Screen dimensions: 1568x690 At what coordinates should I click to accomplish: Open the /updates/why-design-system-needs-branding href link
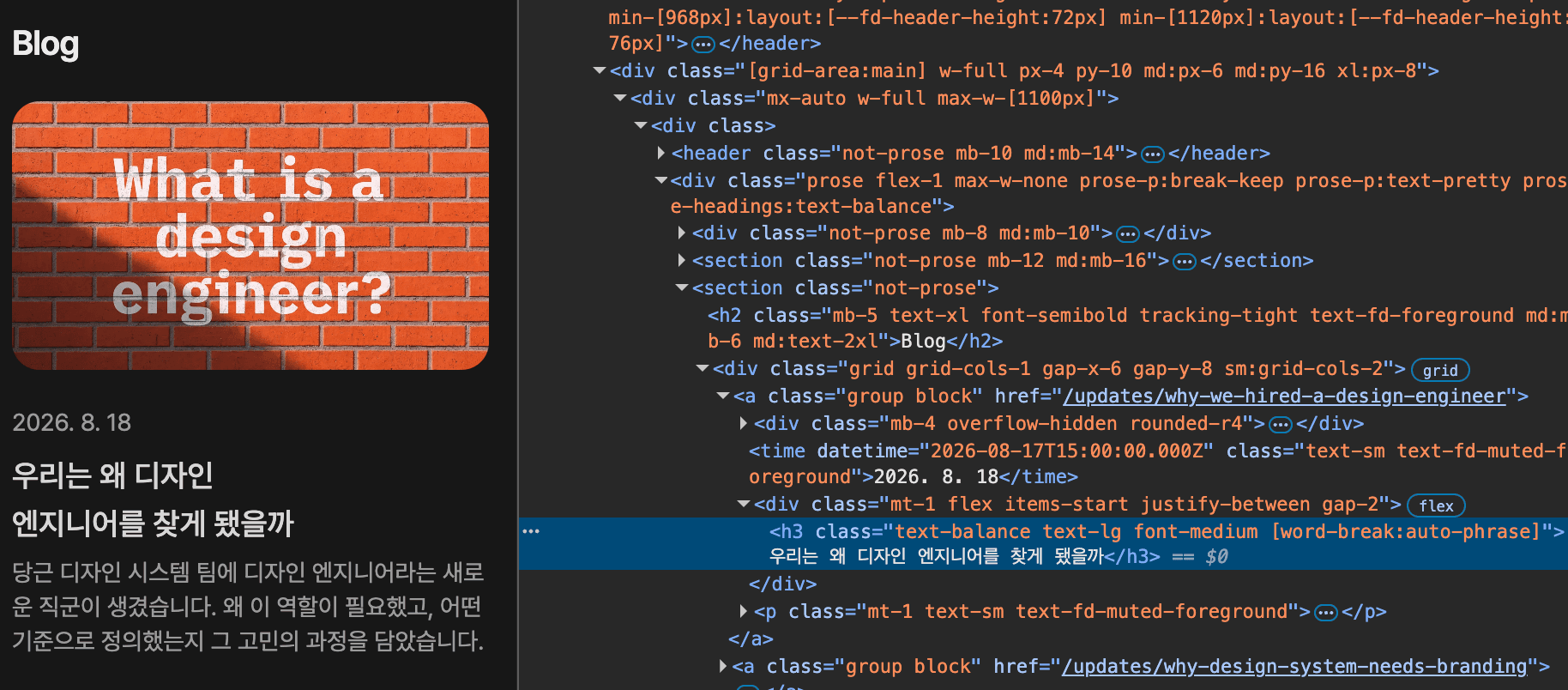click(x=1294, y=666)
